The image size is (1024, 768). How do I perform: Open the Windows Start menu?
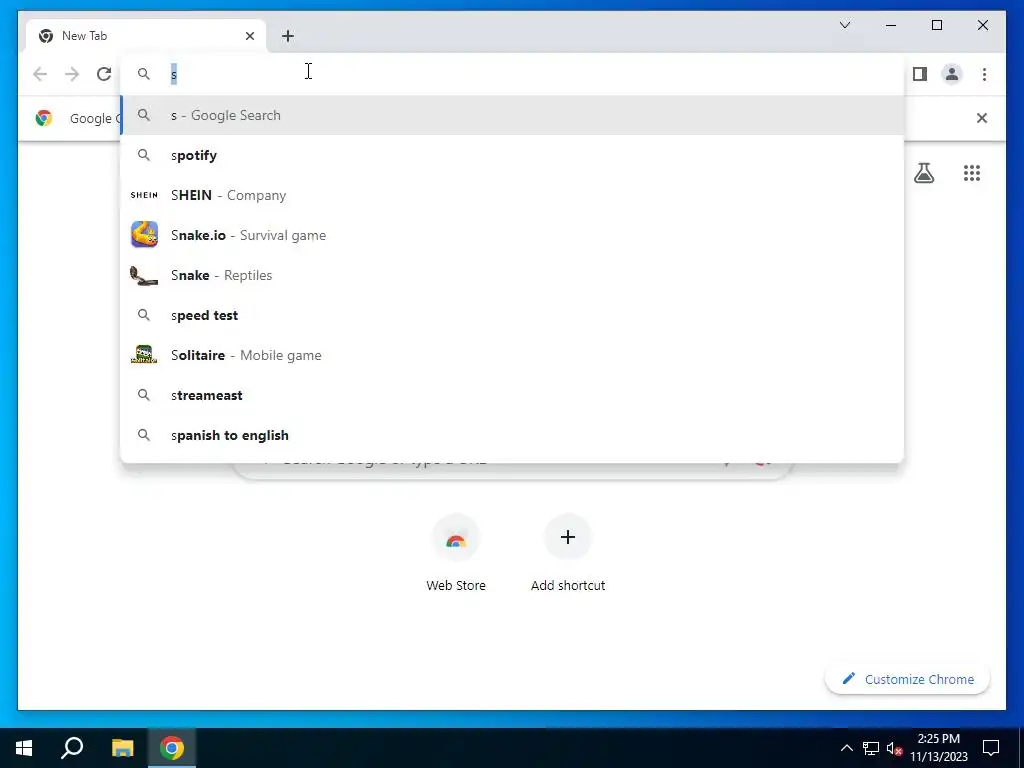click(x=24, y=748)
